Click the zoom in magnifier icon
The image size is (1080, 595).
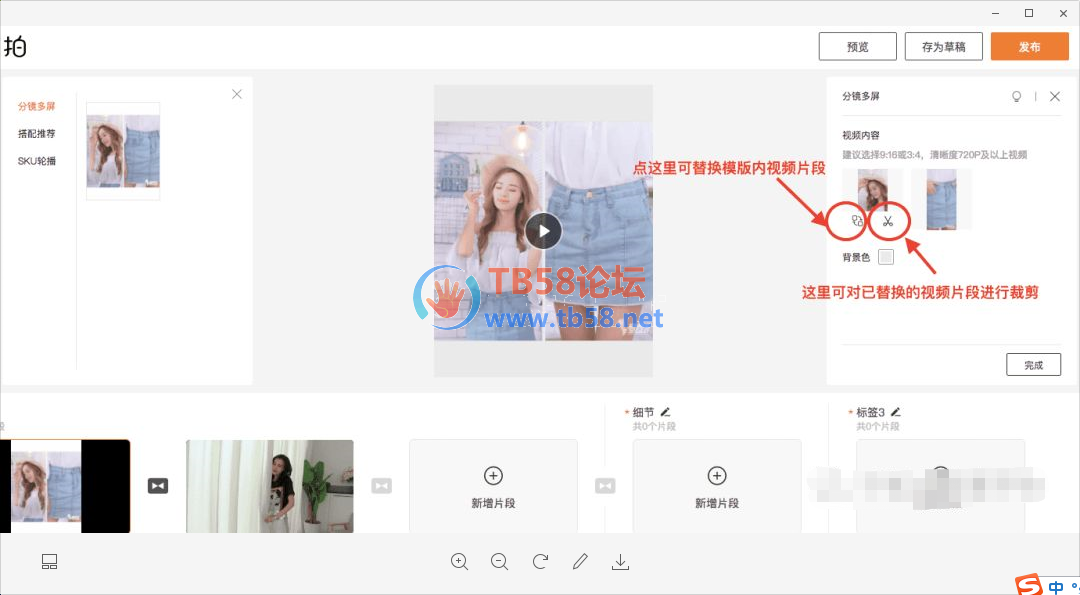(460, 561)
